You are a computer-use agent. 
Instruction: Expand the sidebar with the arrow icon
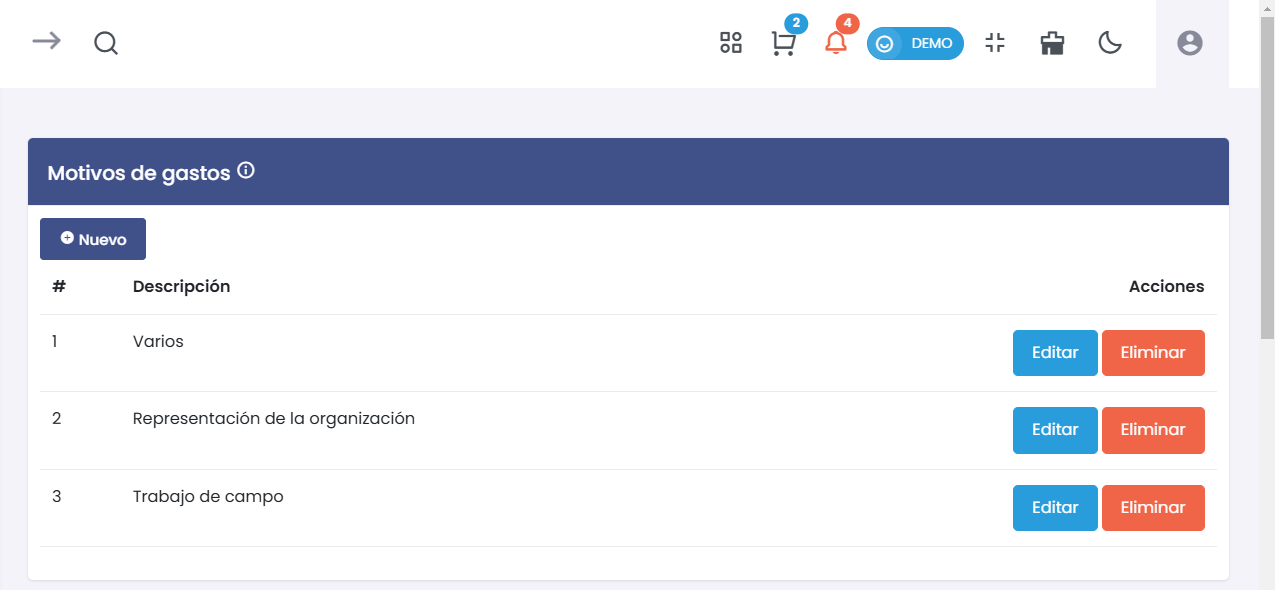tap(46, 41)
